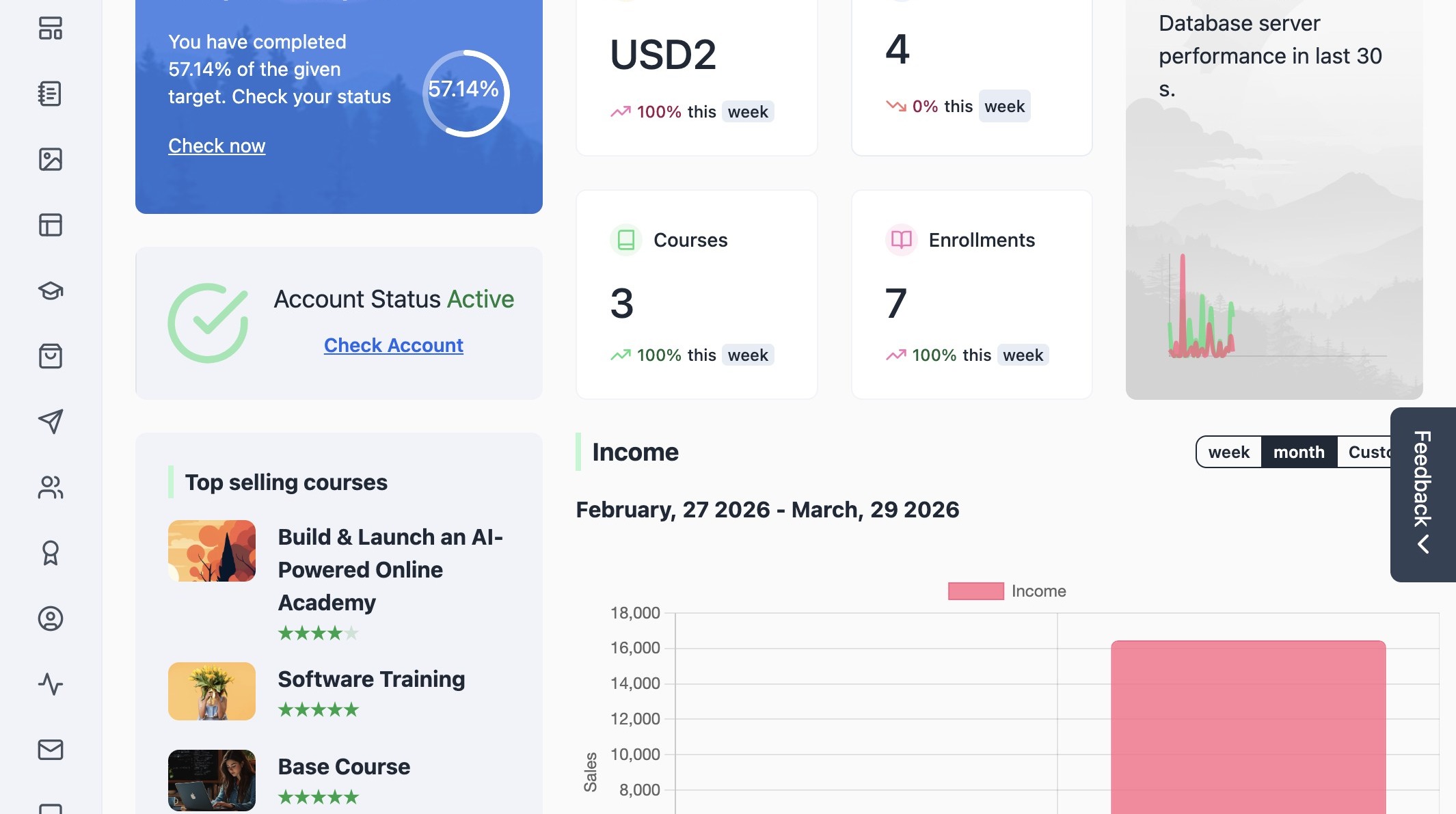Click the 'Sales' vertical axis title
Screen dimensions: 1456x814
click(x=591, y=772)
